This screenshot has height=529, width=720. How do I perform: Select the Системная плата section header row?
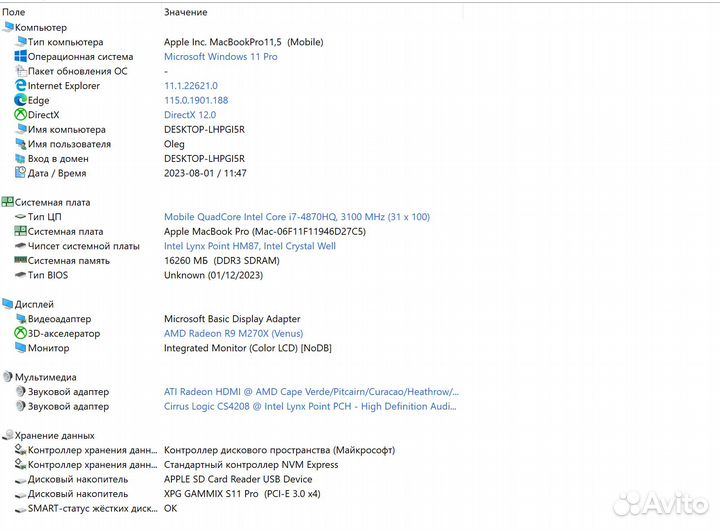coord(52,202)
